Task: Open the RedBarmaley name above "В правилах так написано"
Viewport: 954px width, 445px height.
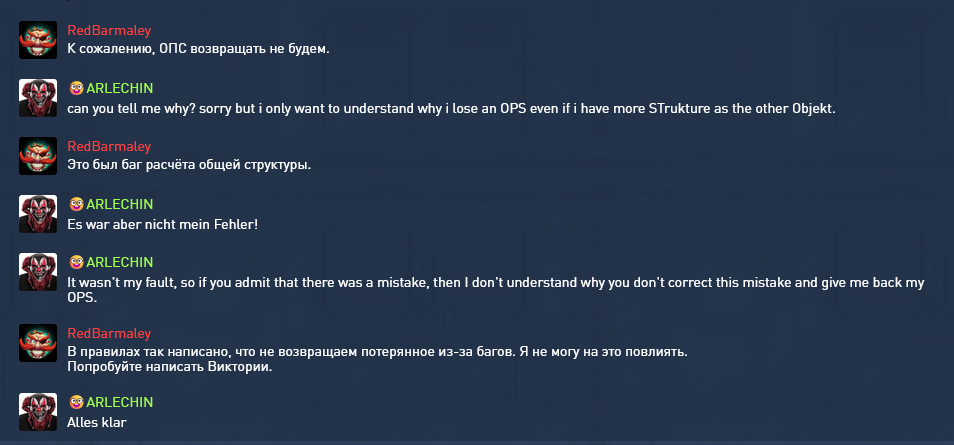Action: pyautogui.click(x=109, y=333)
